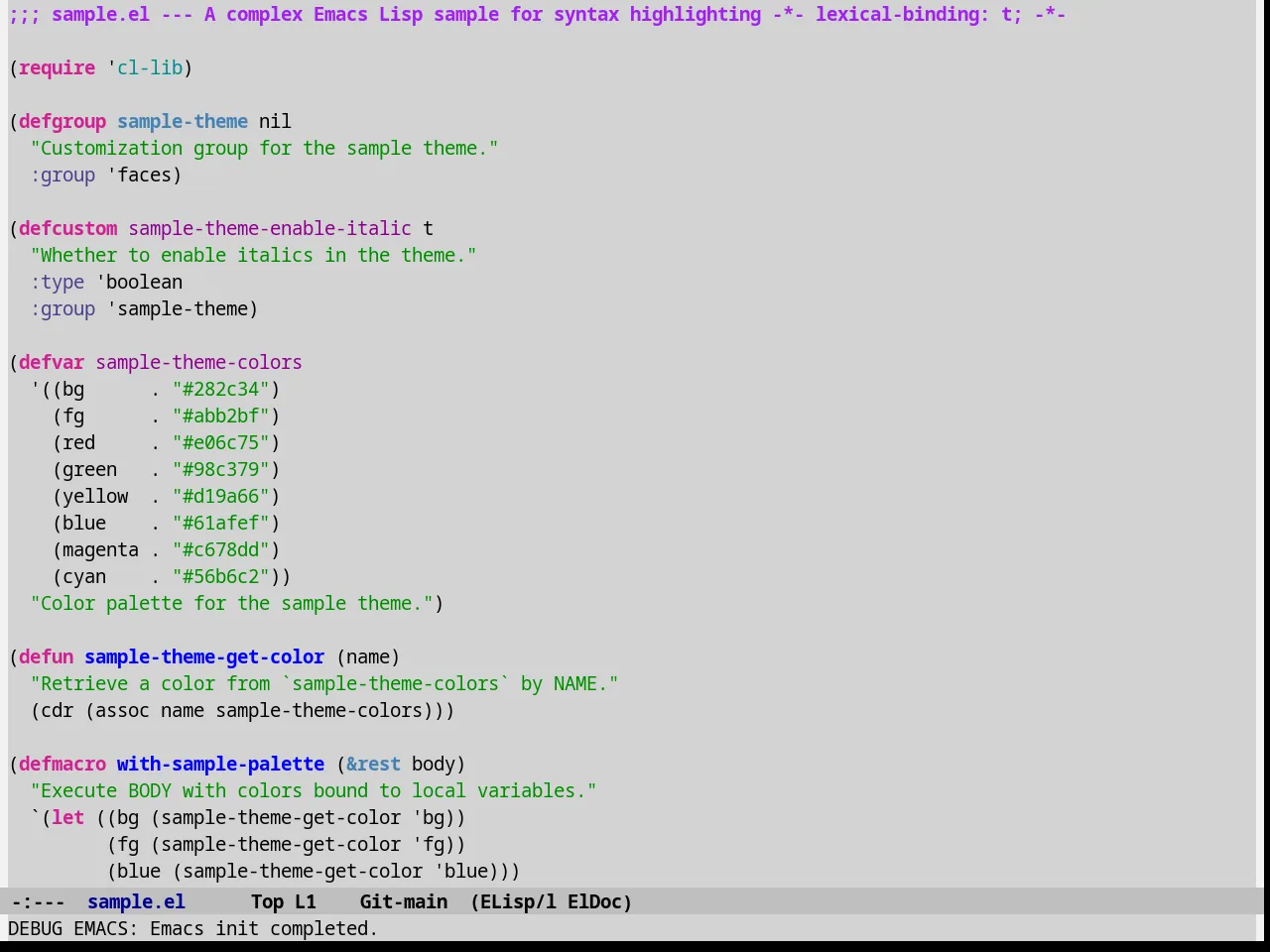Click the 'let' keyword
The width and height of the screenshot is (1270, 952).
(x=67, y=817)
